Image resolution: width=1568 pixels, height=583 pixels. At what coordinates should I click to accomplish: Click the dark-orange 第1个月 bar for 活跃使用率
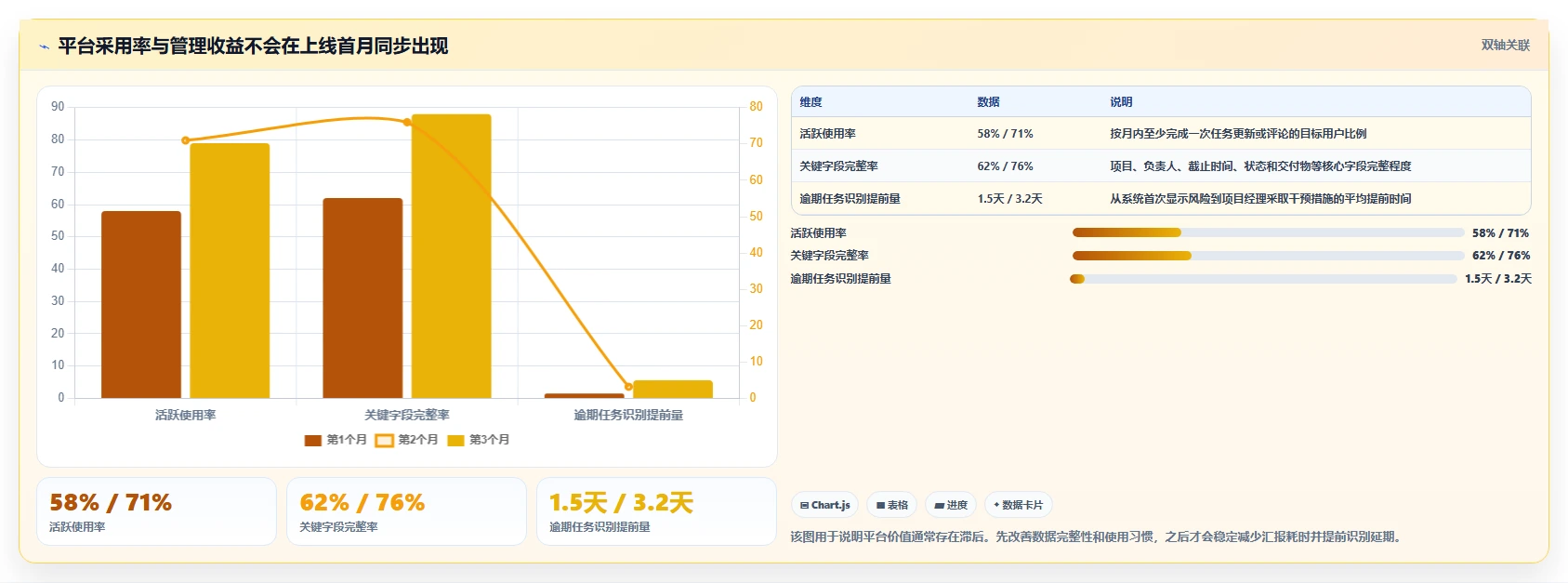click(141, 305)
